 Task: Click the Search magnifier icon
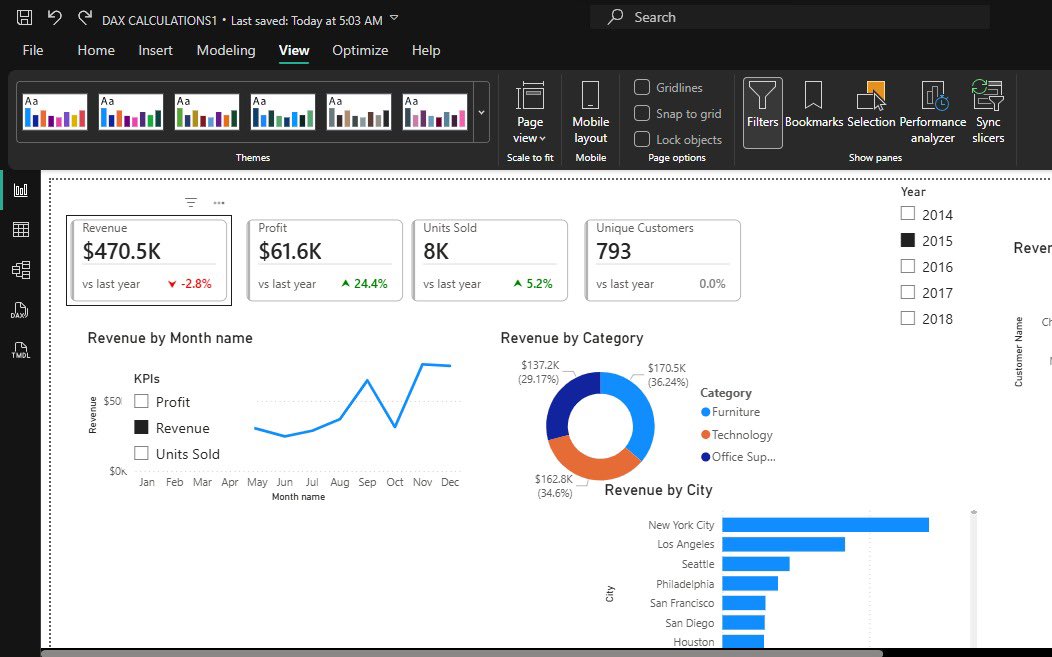click(x=615, y=17)
